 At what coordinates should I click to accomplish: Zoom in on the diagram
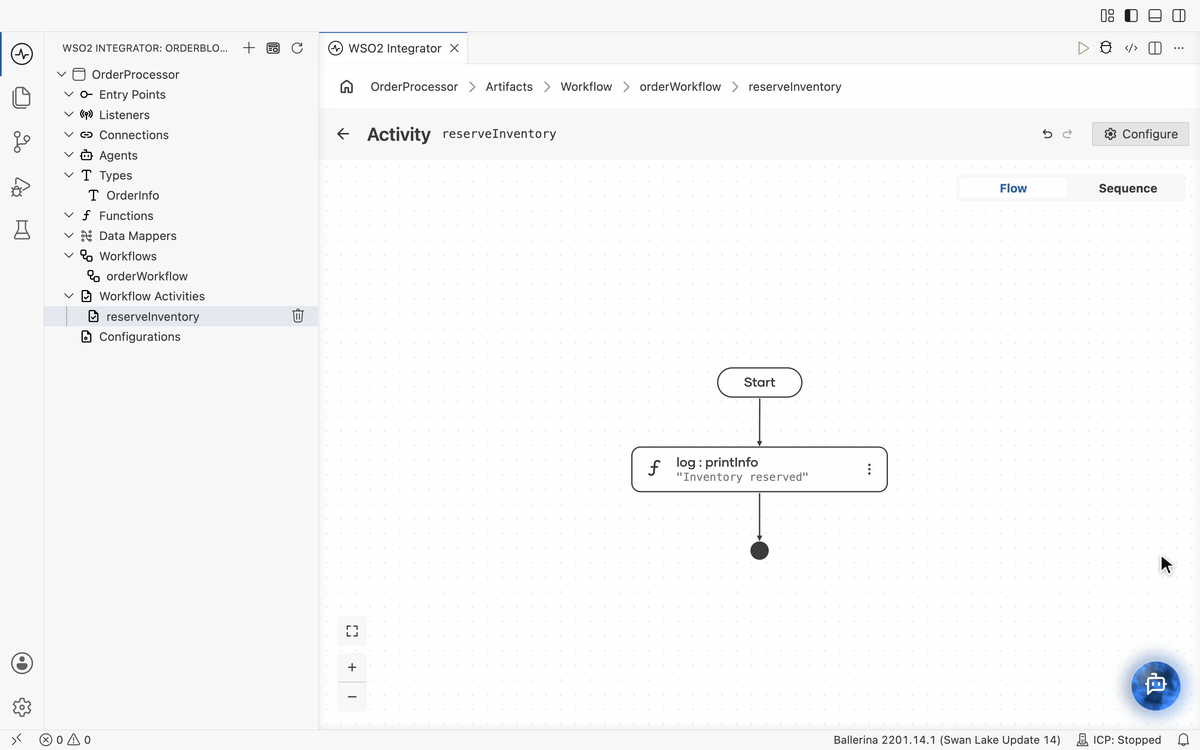coord(352,667)
